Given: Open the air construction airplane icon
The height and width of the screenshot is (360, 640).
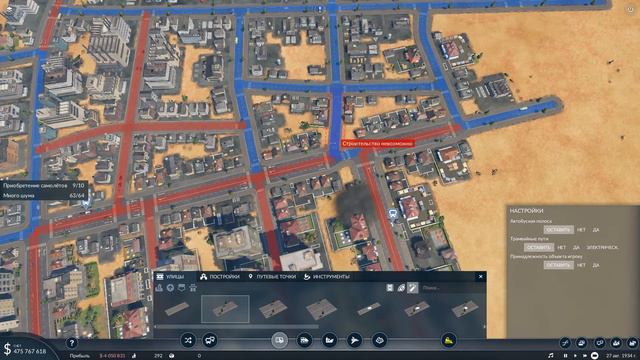Looking at the screenshot, I should pos(354,340).
